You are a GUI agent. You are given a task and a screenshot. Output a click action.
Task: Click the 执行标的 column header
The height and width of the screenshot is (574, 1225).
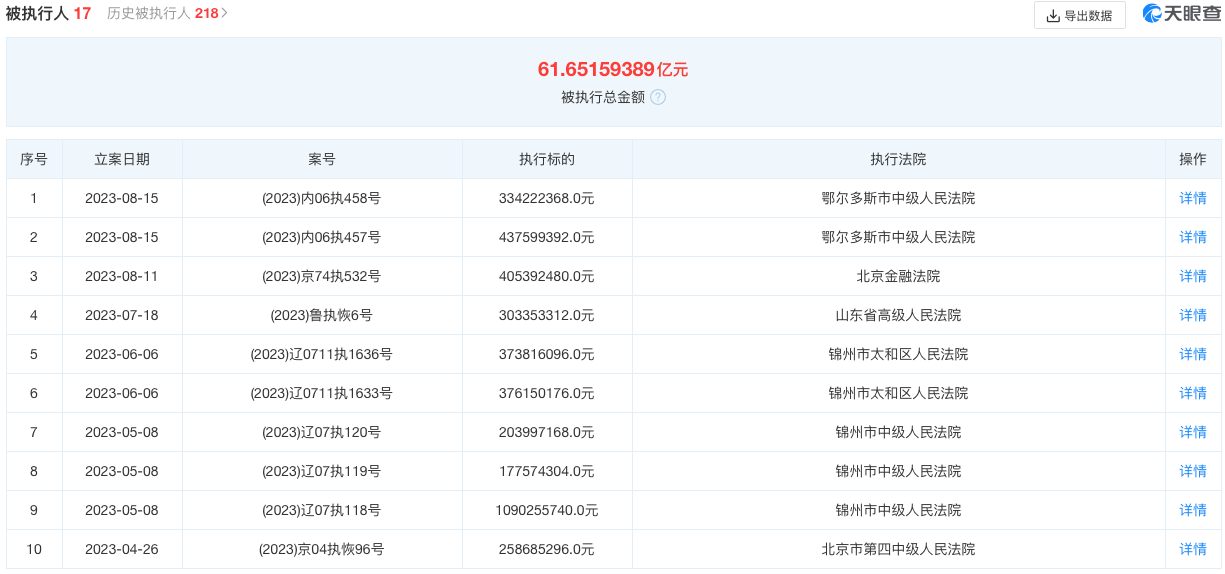click(x=546, y=159)
